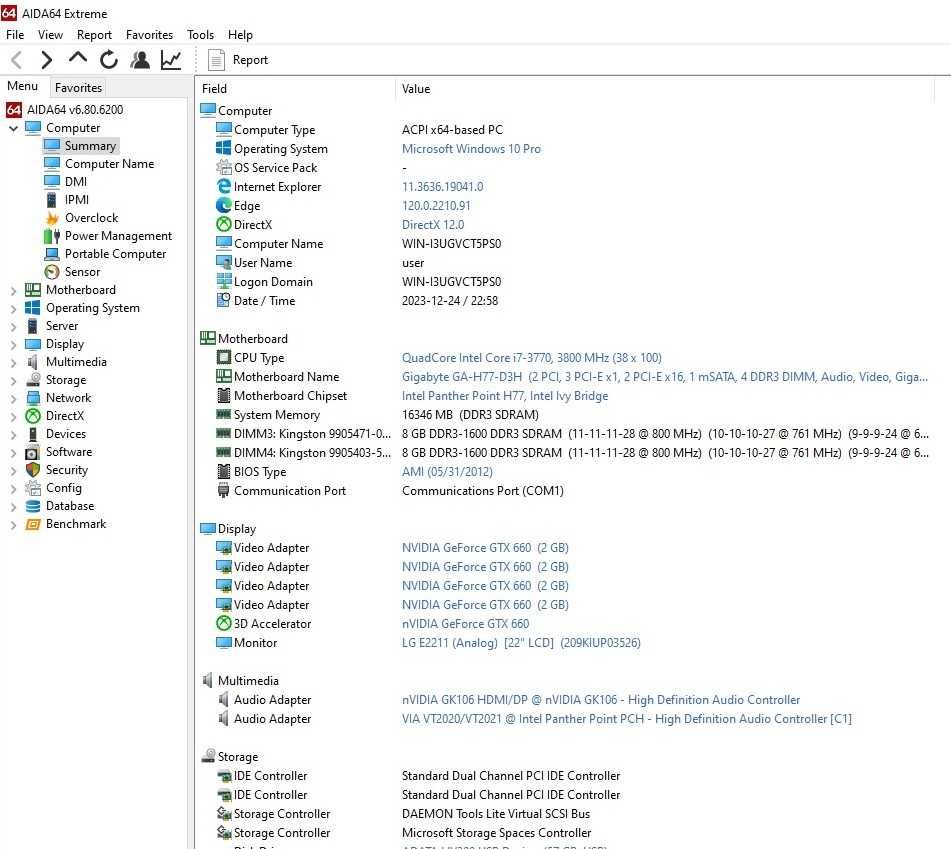The width and height of the screenshot is (951, 849).
Task: Expand the Server tree node
Action: pyautogui.click(x=13, y=327)
